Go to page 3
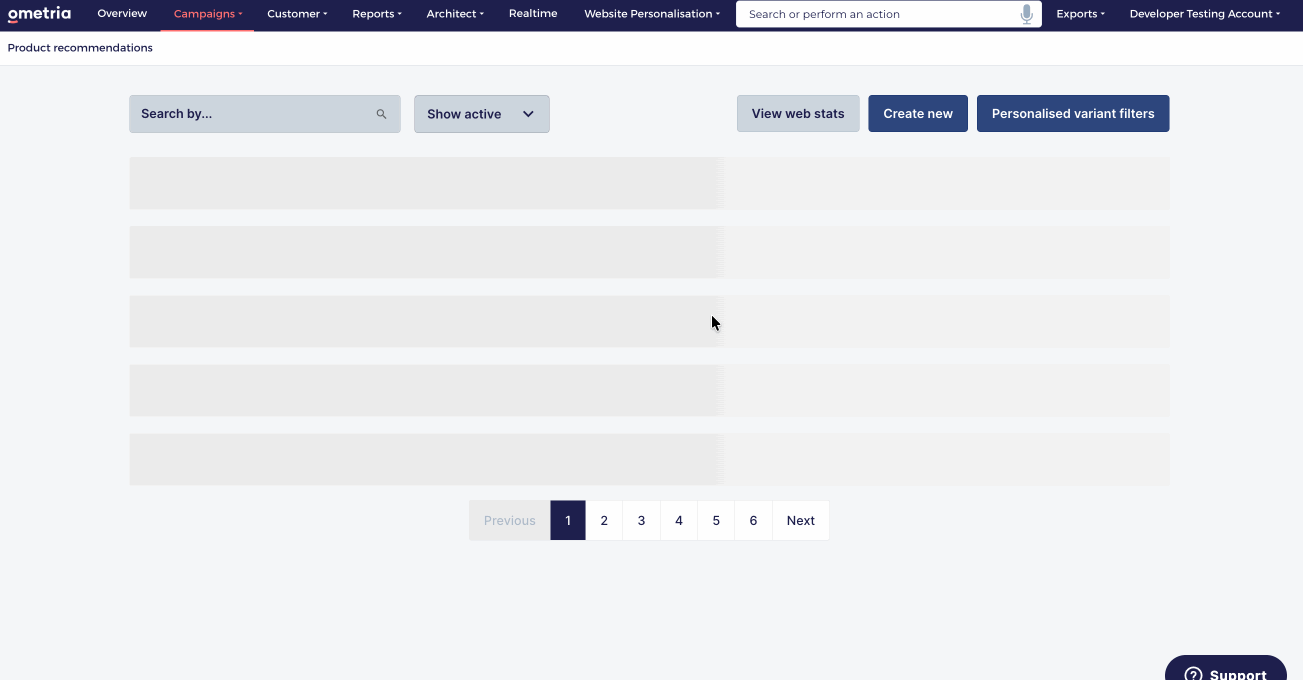 click(641, 521)
